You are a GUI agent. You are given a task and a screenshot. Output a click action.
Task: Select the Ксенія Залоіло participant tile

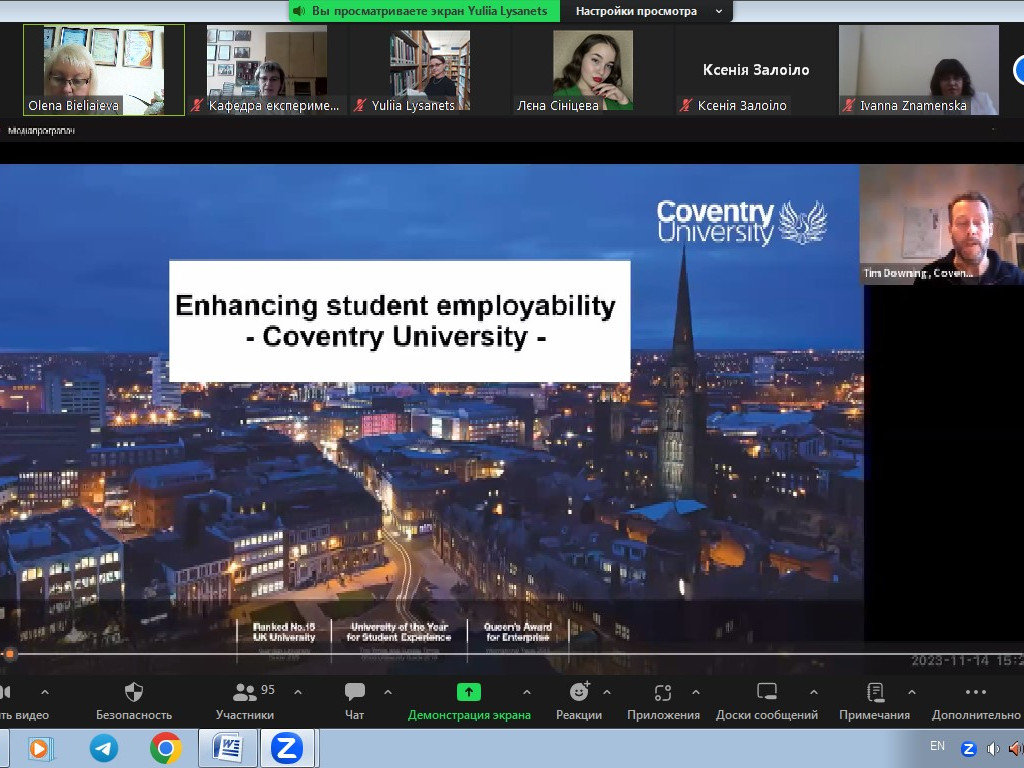[x=756, y=70]
